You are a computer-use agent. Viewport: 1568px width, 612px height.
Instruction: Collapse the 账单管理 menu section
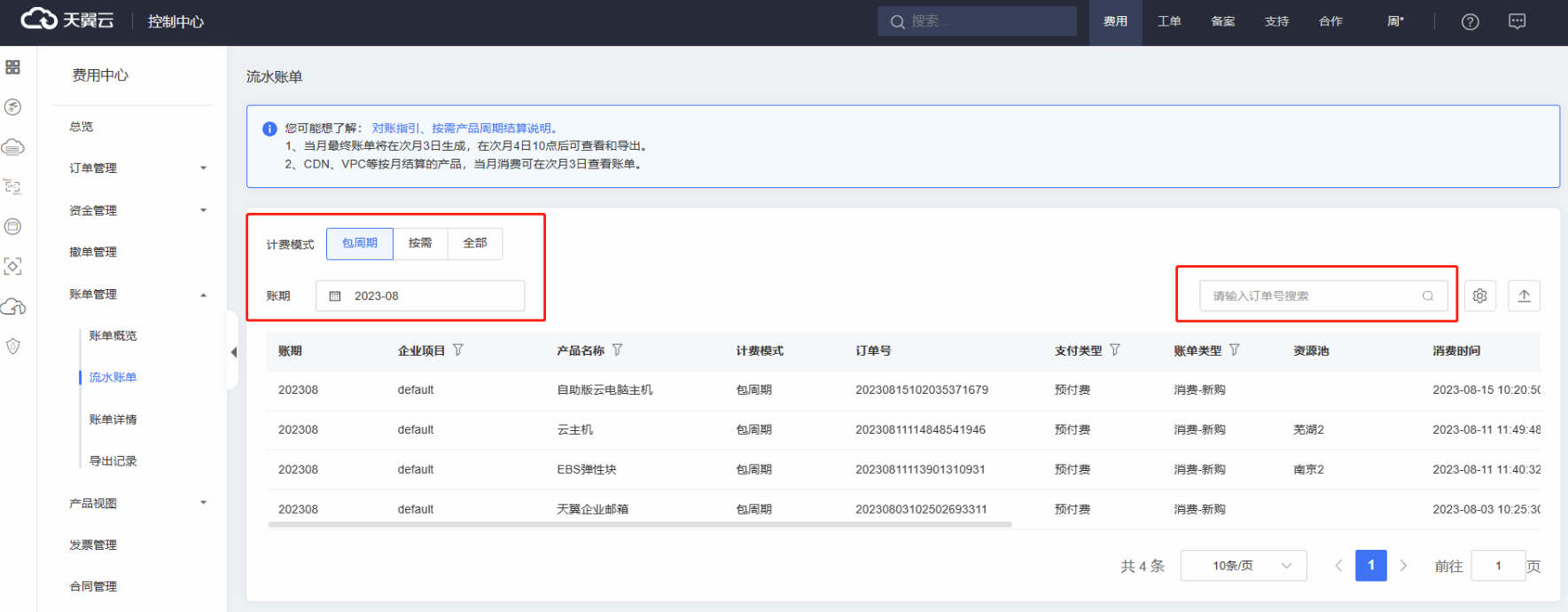[137, 294]
